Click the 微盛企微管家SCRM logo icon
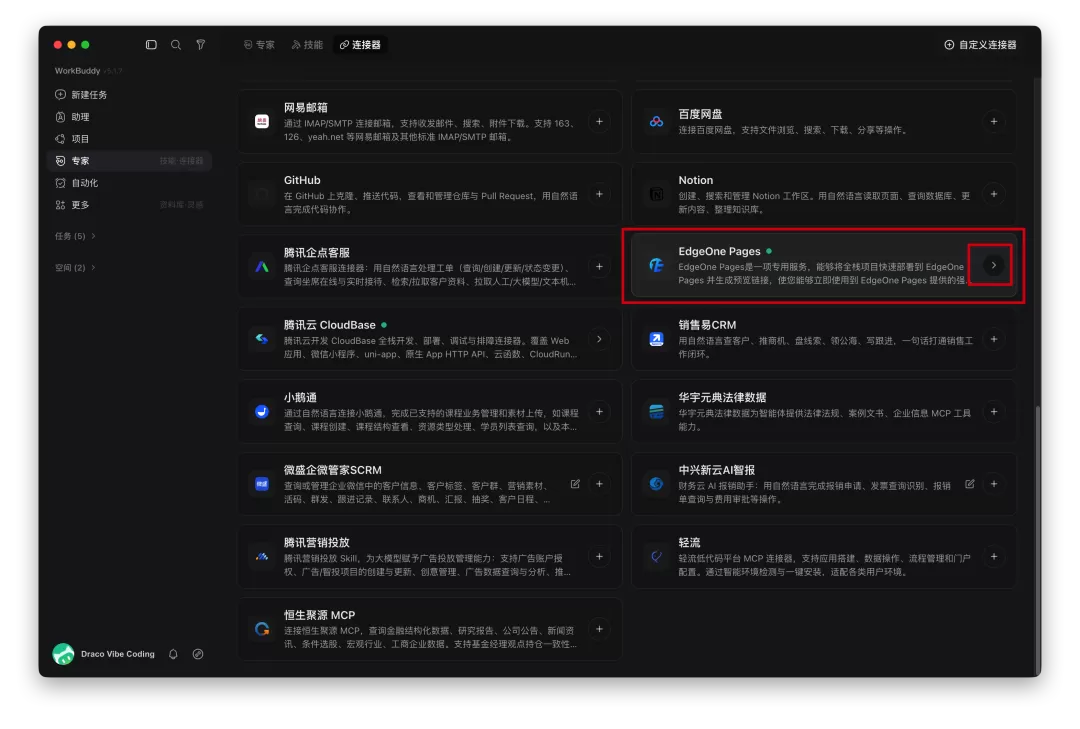Viewport: 1080px width, 729px height. coord(262,484)
